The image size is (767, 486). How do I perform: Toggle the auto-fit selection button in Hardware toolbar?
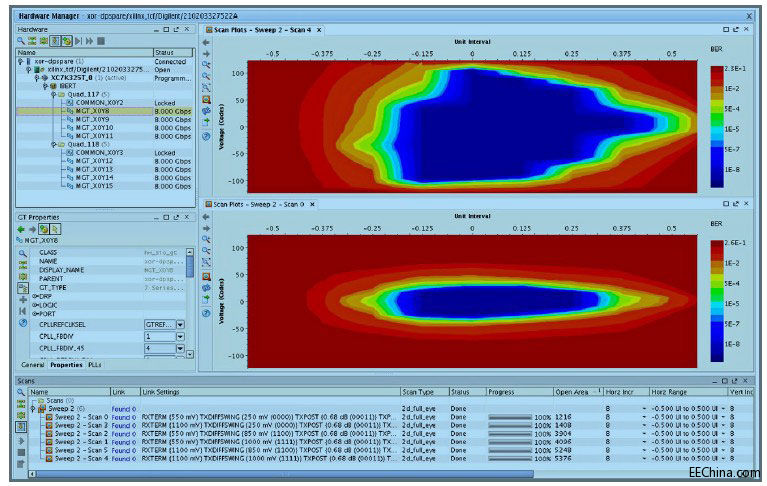click(55, 41)
